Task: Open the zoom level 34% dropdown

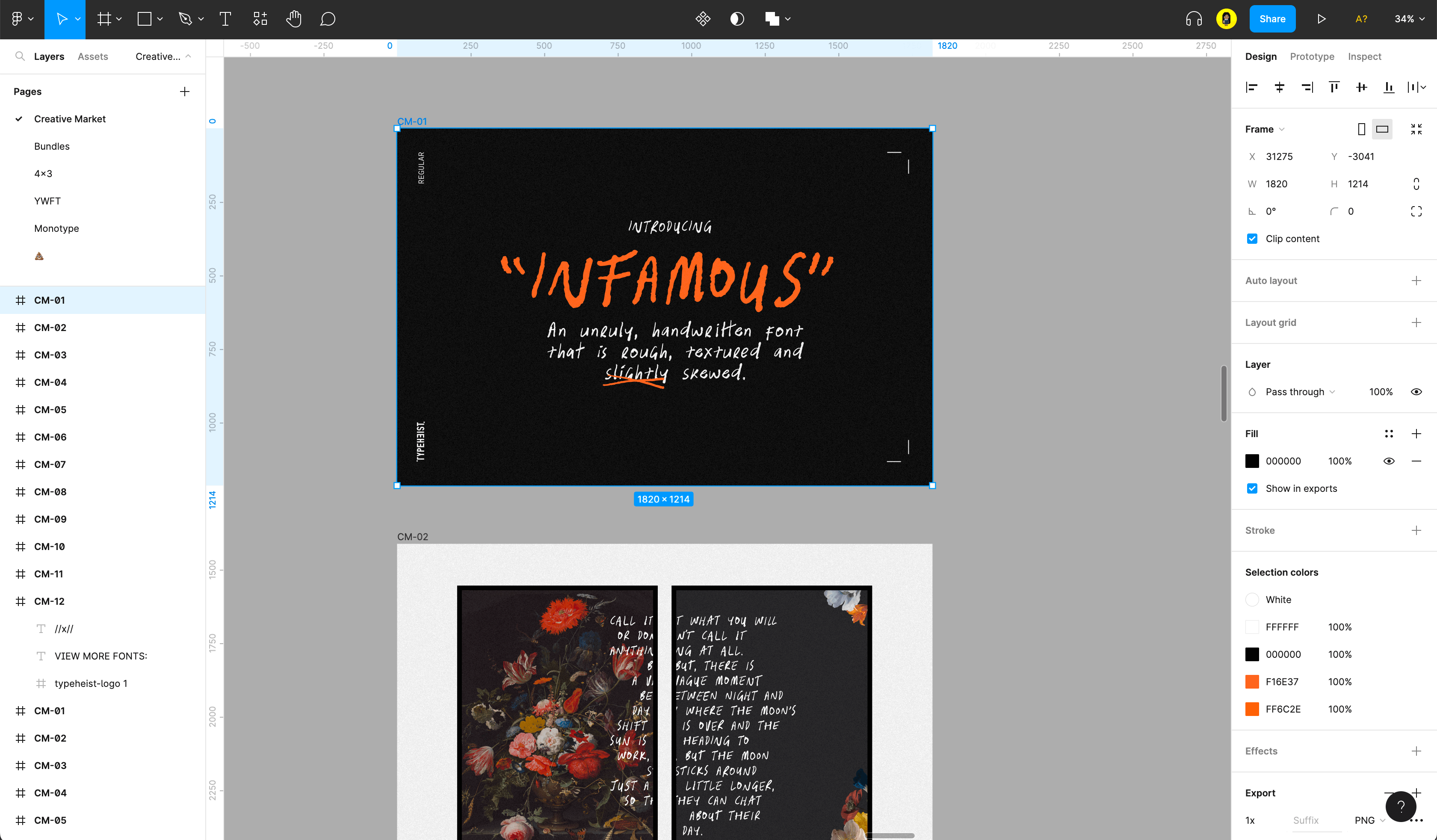Action: click(x=1409, y=19)
